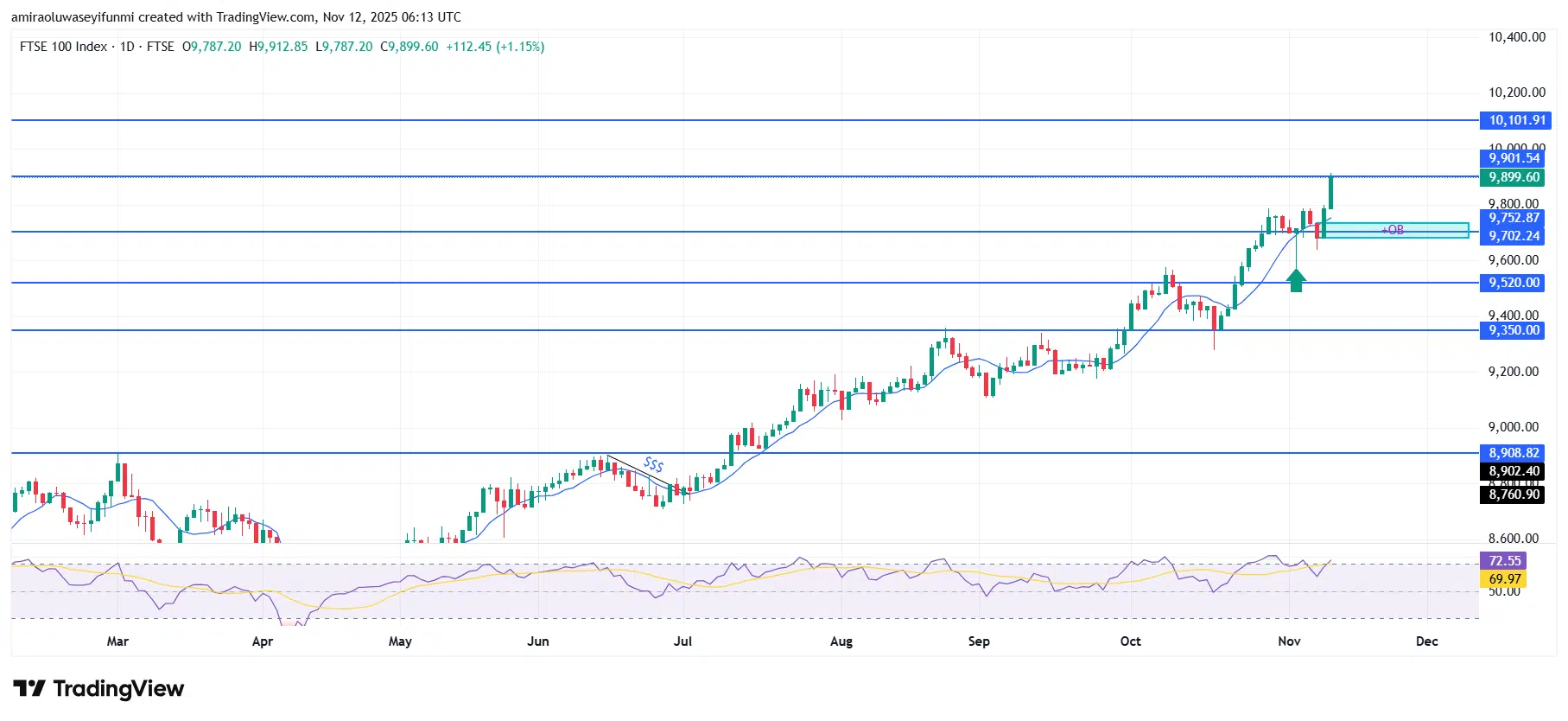1568x721 pixels.
Task: Click the black 8,760.90 price tag
Action: (1514, 494)
